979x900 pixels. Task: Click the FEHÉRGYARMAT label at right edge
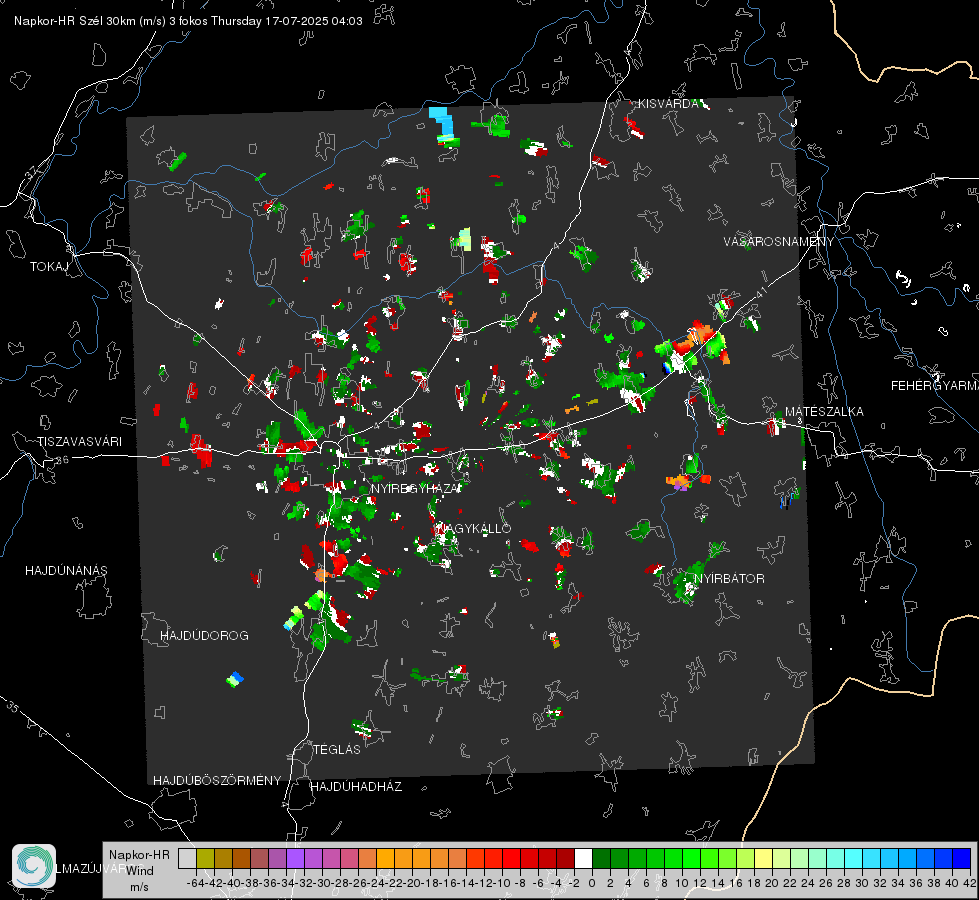(x=935, y=386)
